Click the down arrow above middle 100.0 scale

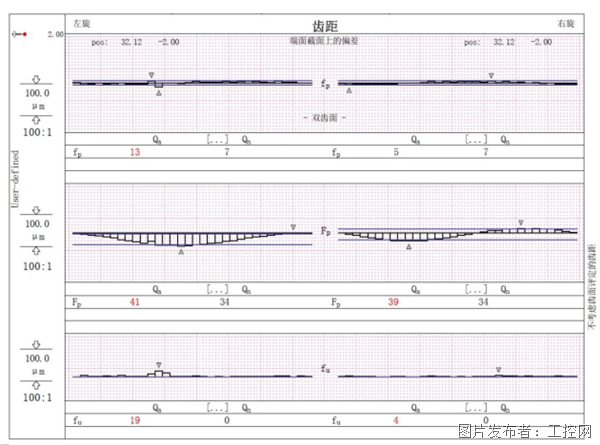click(37, 211)
